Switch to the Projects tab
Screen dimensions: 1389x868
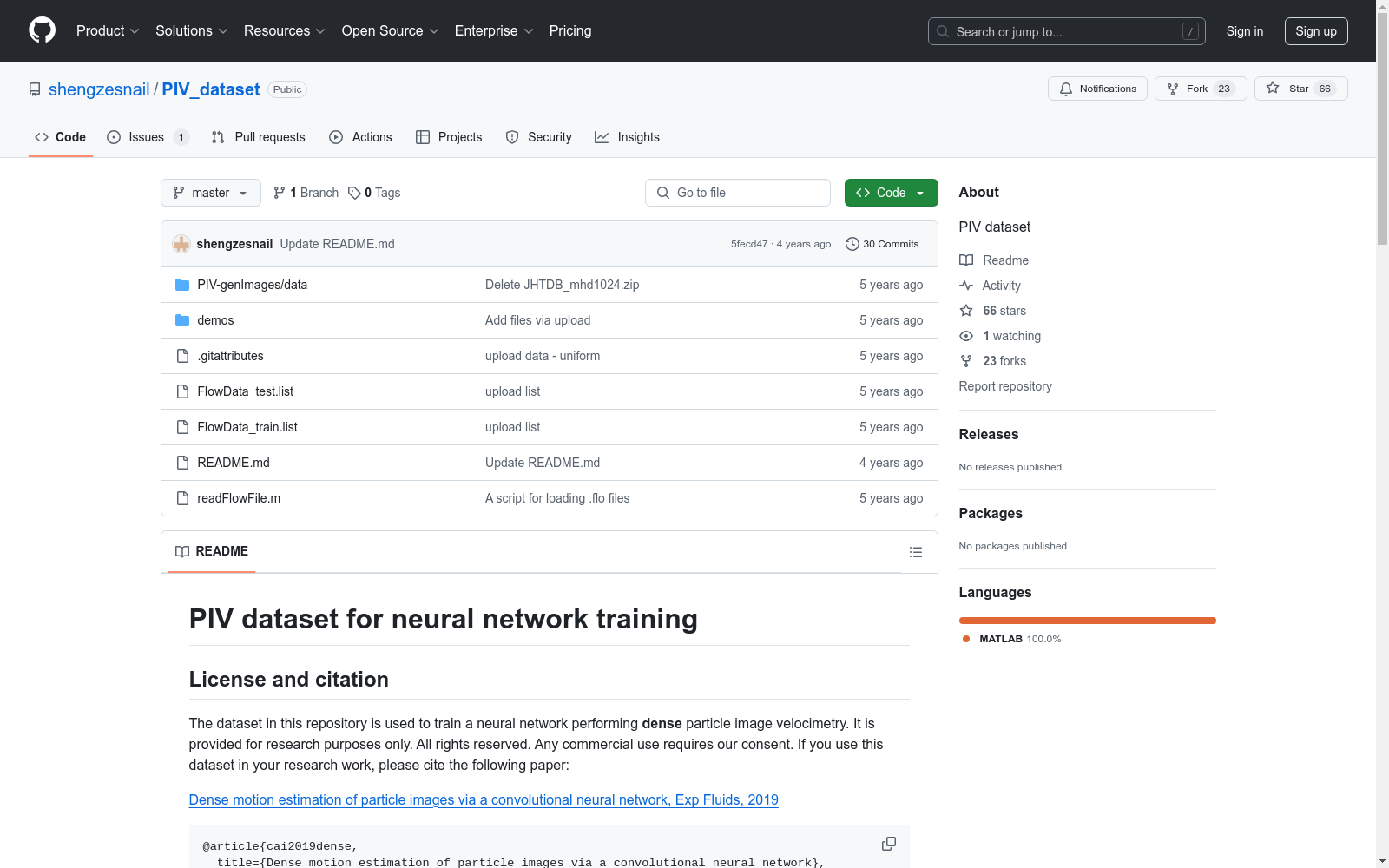tap(449, 137)
